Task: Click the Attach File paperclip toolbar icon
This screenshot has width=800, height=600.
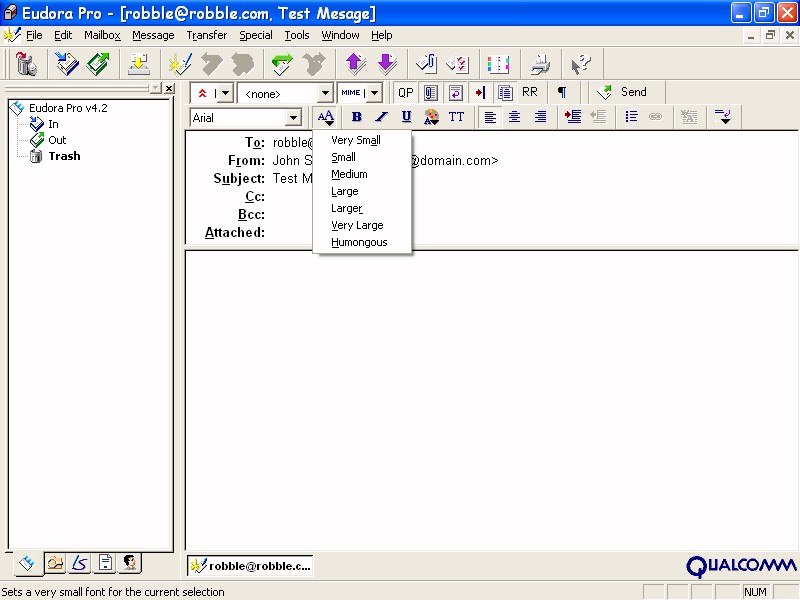Action: click(427, 64)
